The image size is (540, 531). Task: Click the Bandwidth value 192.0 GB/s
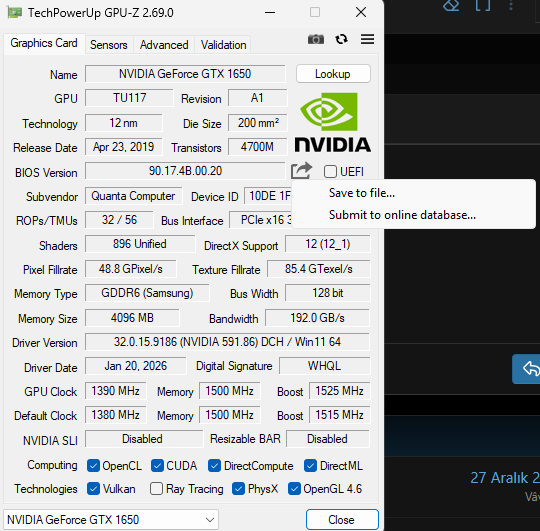pos(317,317)
